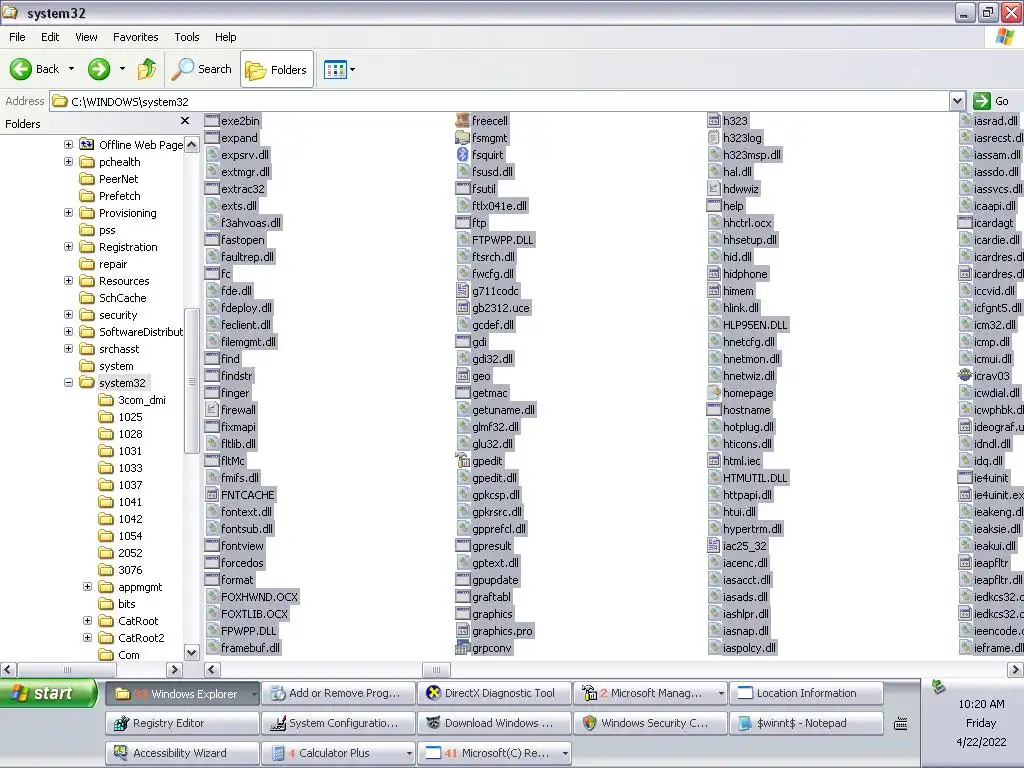1024x768 pixels.
Task: Click the file list horizontal scrollbar thumb
Action: click(x=436, y=669)
